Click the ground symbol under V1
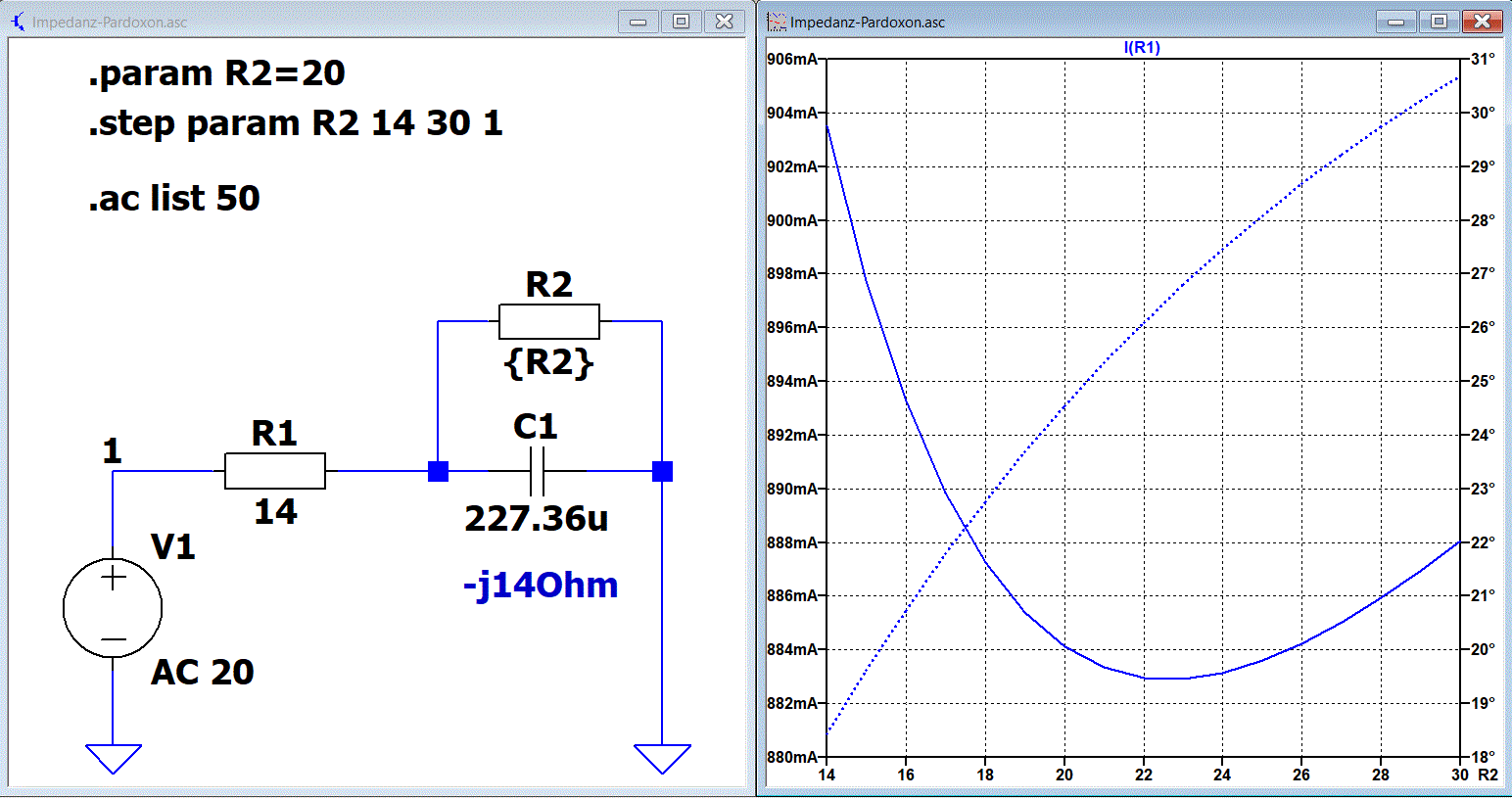 (114, 759)
